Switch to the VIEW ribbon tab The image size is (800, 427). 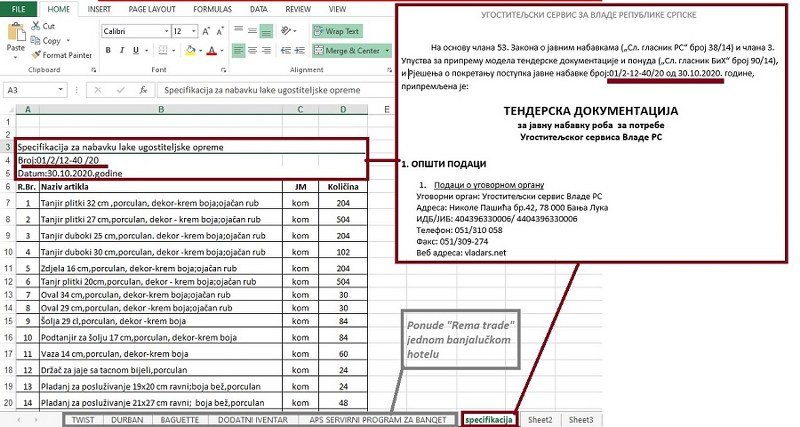point(337,9)
